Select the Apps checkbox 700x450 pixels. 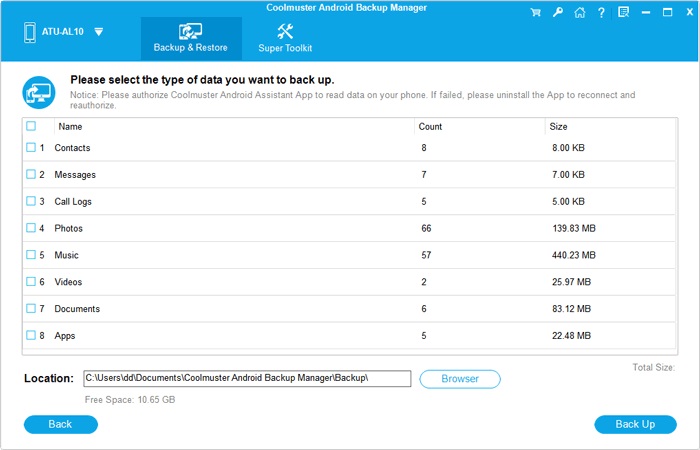click(31, 336)
